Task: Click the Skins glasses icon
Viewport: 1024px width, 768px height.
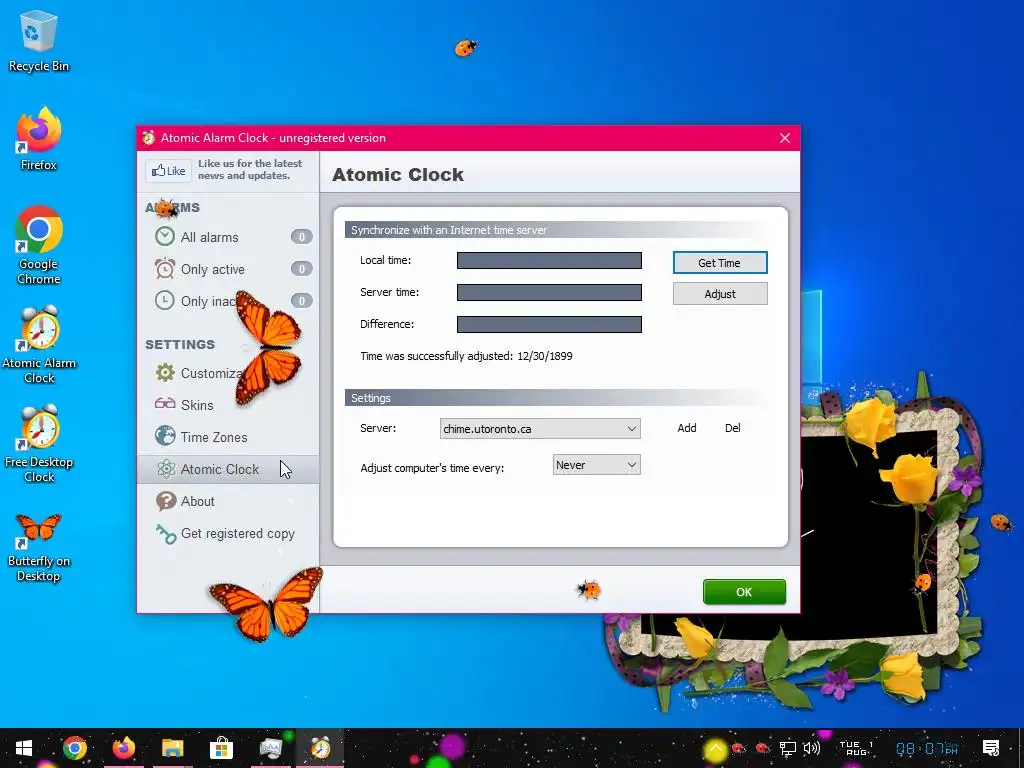Action: click(165, 404)
